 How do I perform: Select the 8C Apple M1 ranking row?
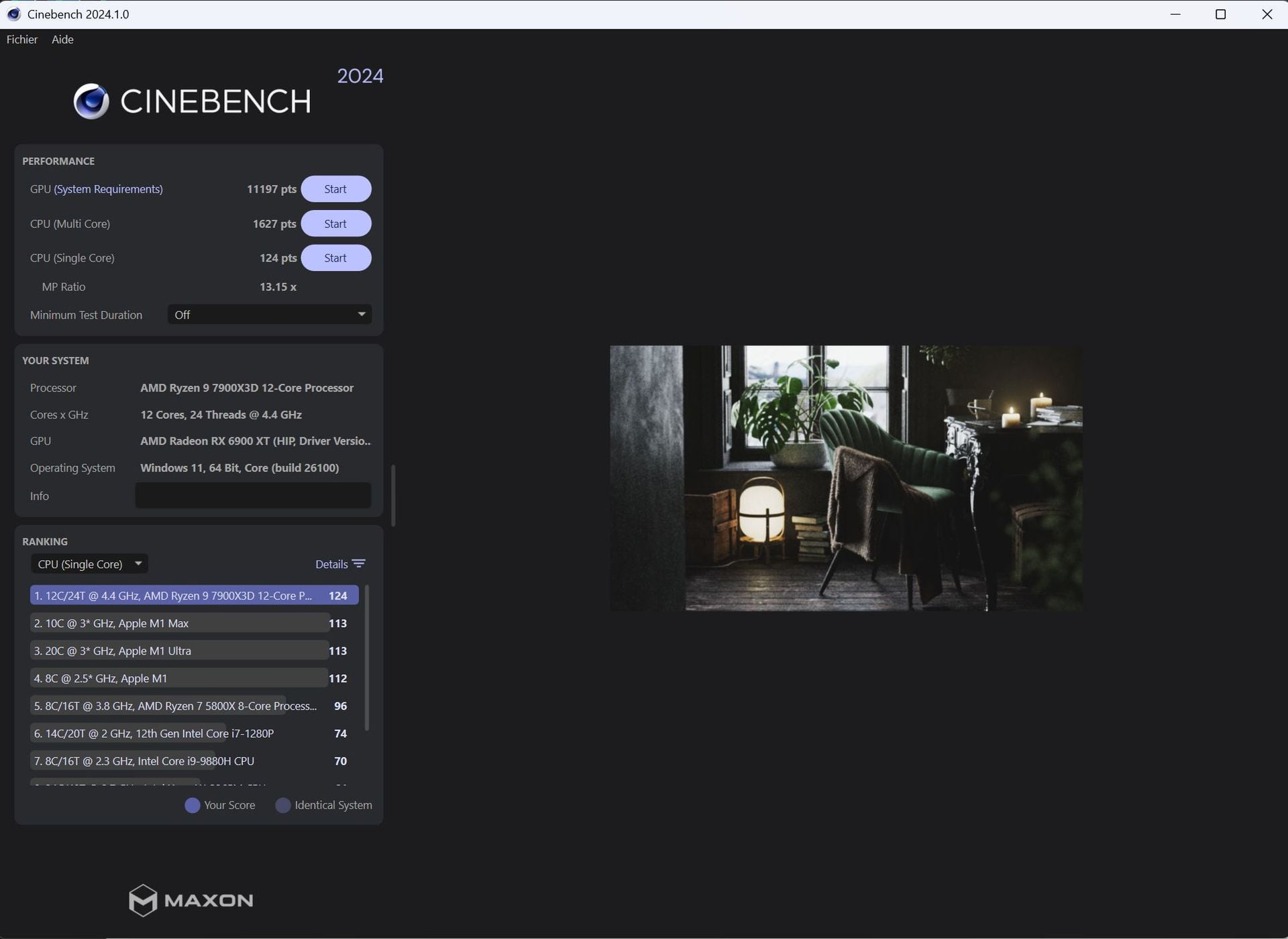[x=195, y=678]
